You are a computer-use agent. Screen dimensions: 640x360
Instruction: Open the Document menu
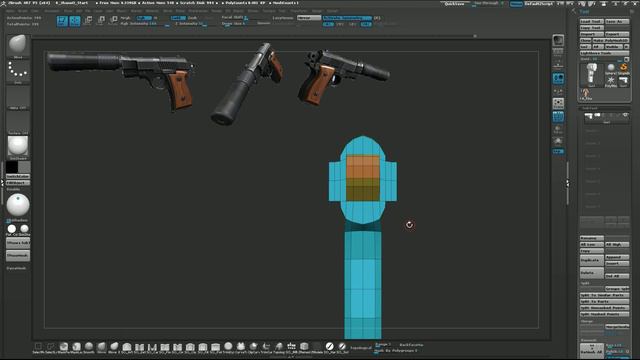coord(52,11)
